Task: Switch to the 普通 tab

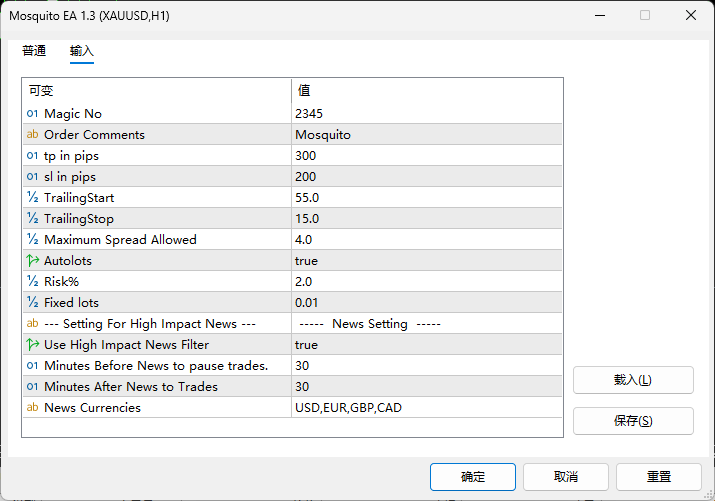Action: (x=34, y=51)
